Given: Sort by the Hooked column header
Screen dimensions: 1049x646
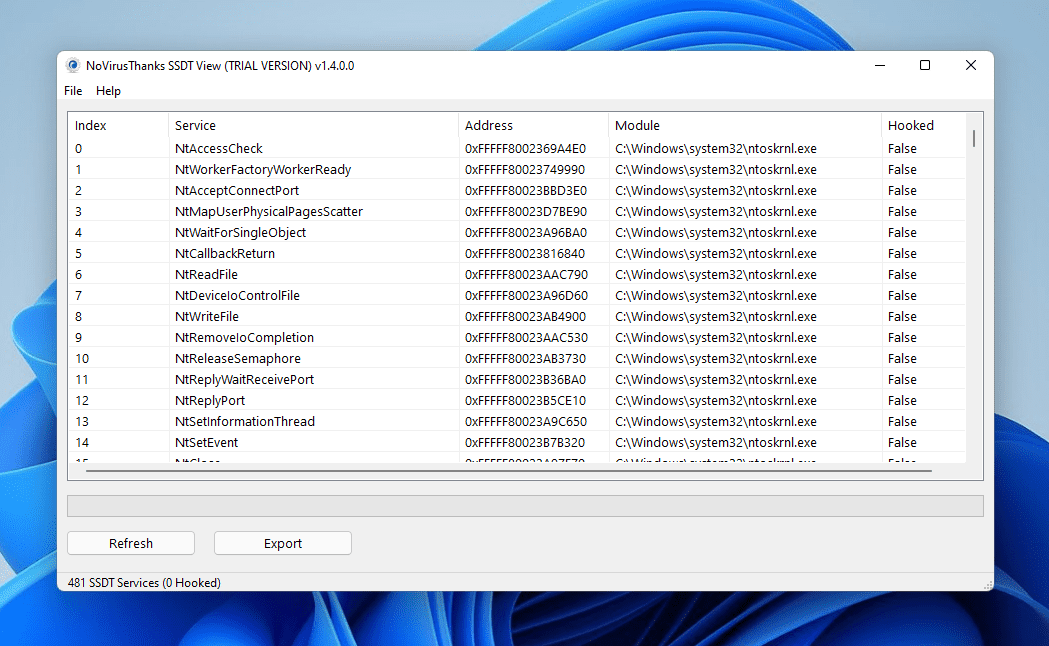Looking at the screenshot, I should pos(923,125).
